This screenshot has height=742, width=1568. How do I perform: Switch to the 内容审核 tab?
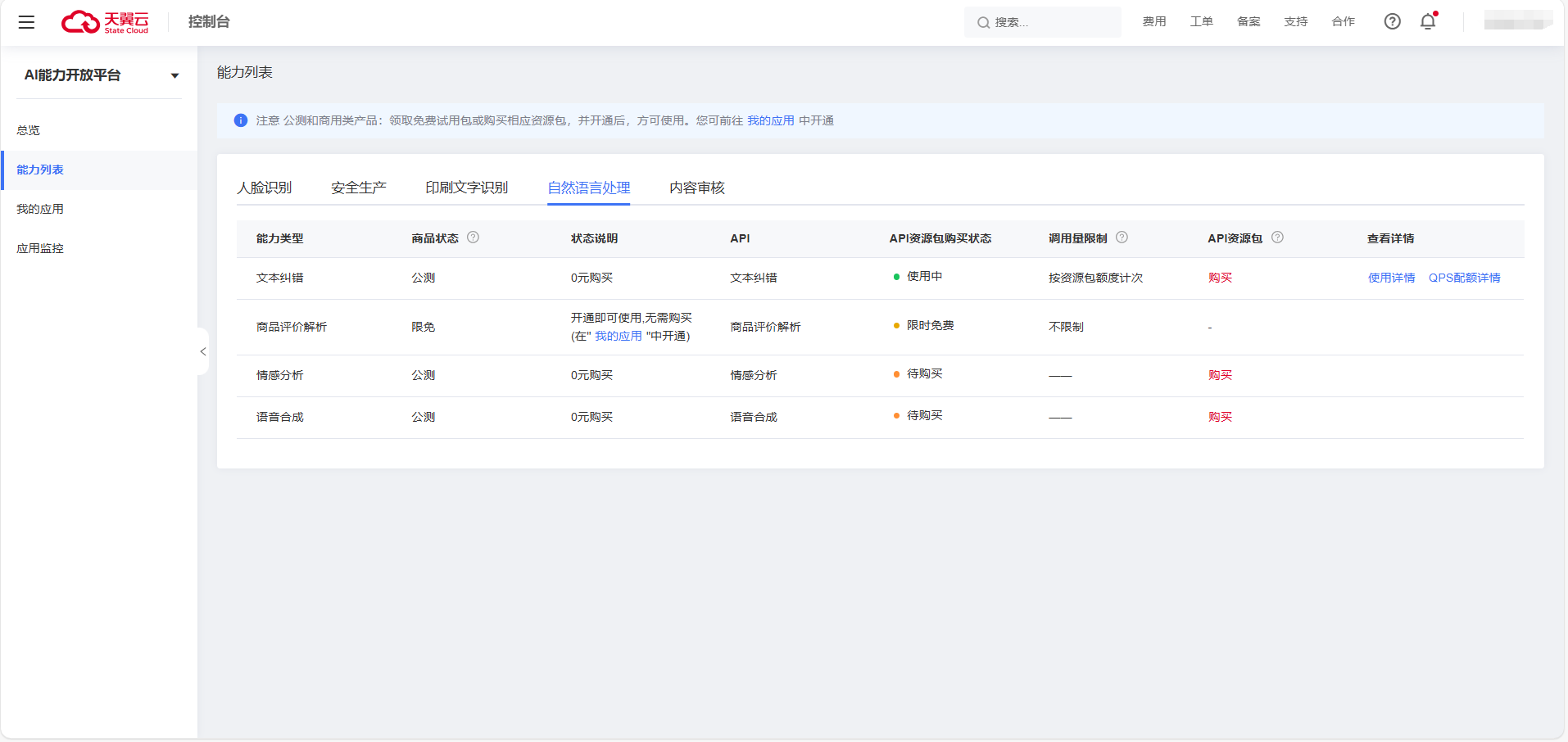pyautogui.click(x=697, y=188)
